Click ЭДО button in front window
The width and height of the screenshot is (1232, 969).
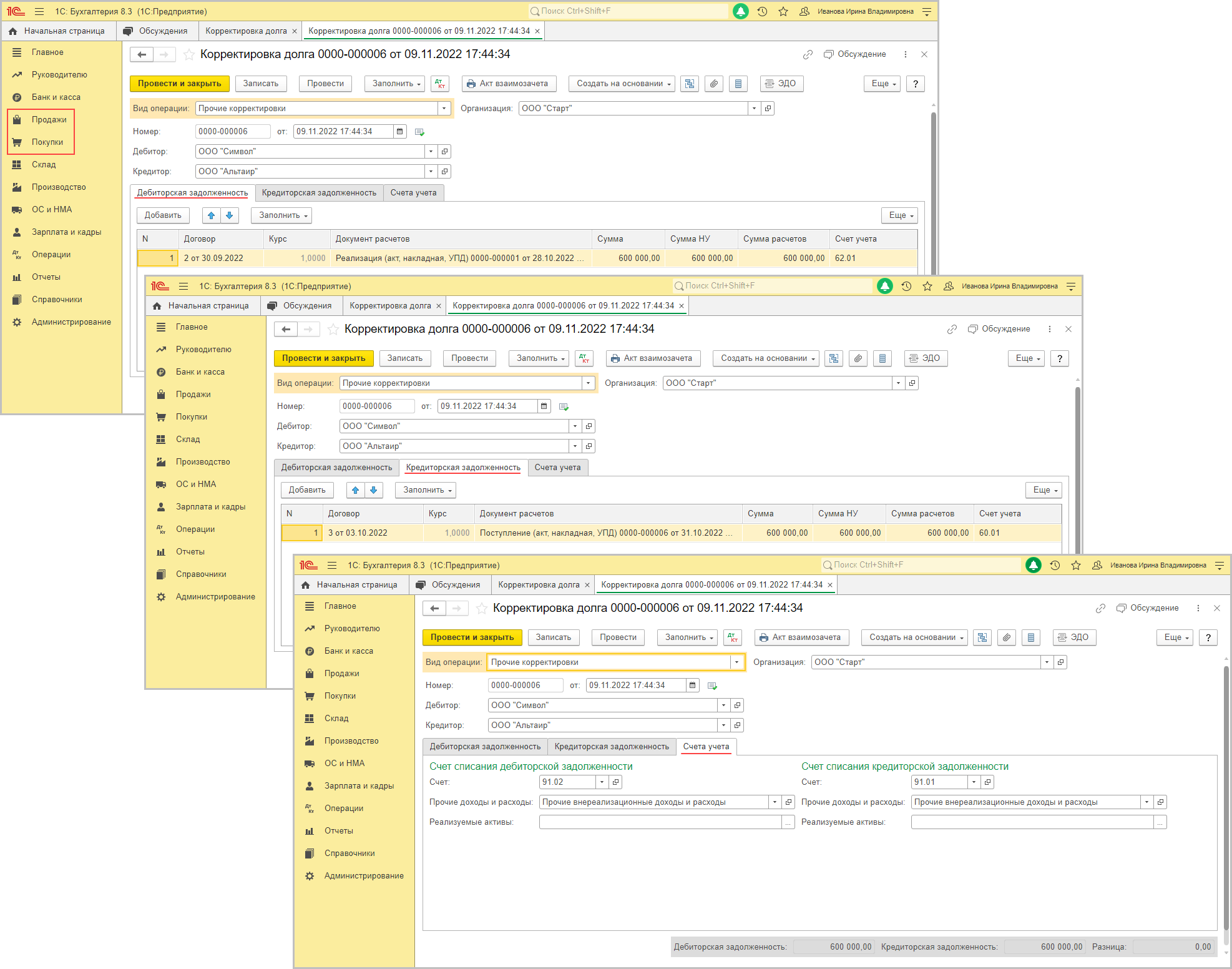[1074, 637]
